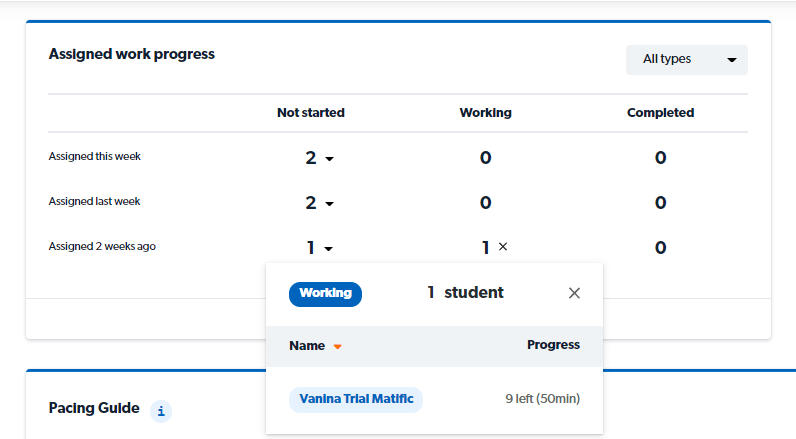Click the Progress column header

pos(553,345)
